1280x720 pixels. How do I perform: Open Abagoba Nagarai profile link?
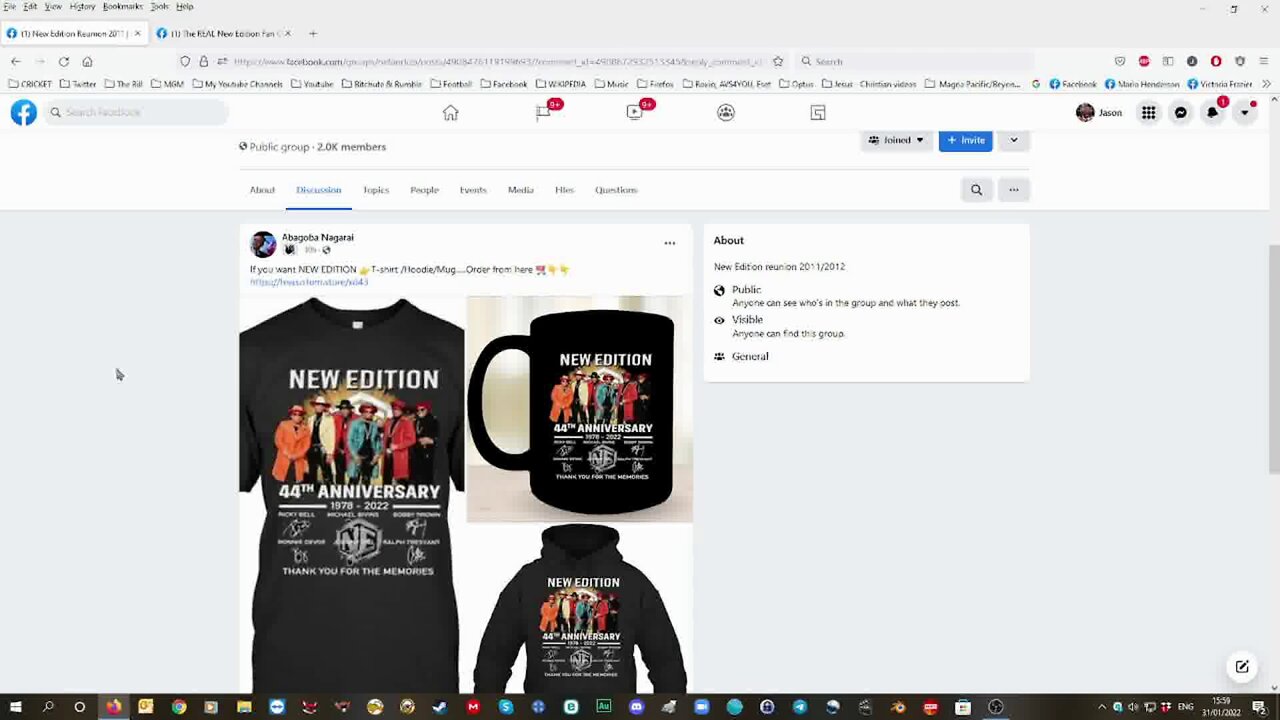tap(318, 237)
